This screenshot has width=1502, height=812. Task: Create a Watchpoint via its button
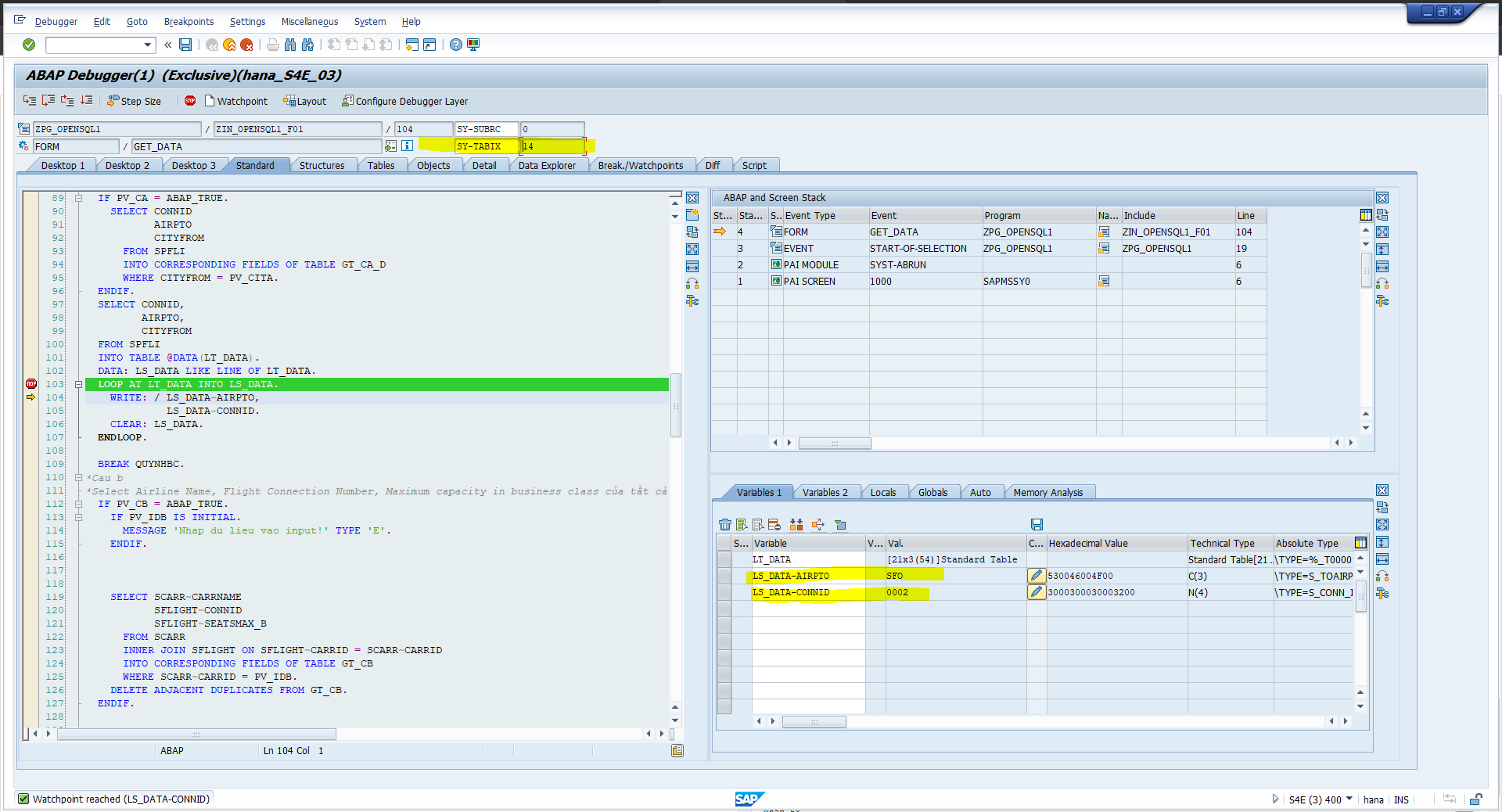236,101
